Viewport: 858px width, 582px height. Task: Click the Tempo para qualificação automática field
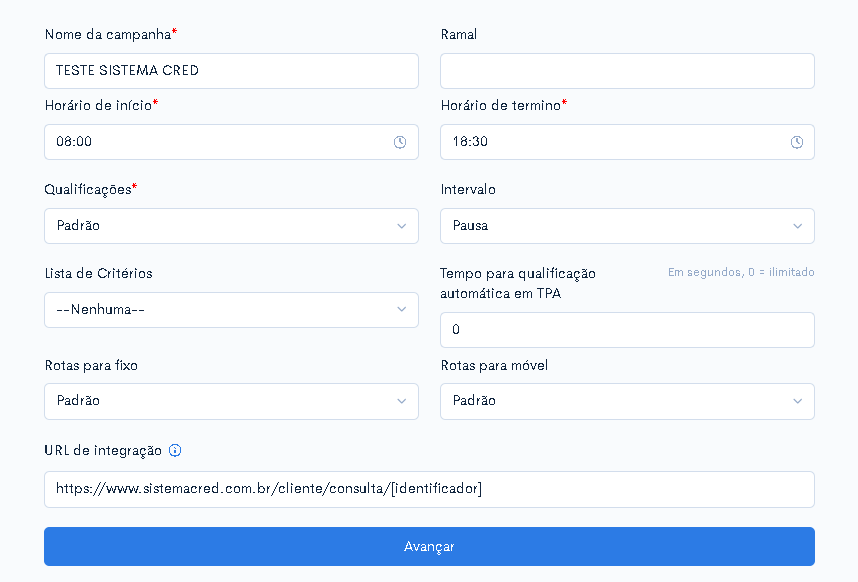click(627, 330)
